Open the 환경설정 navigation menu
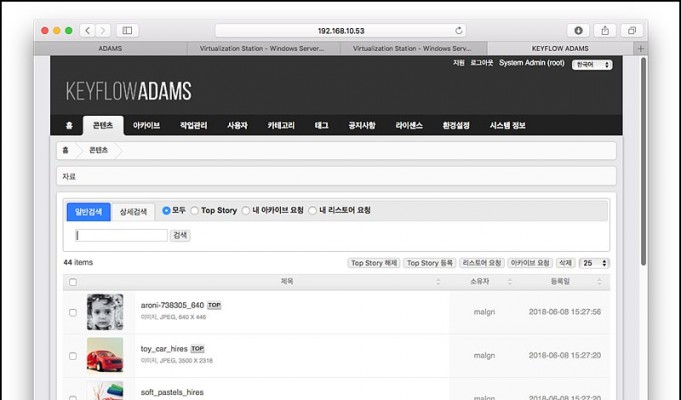The height and width of the screenshot is (400, 681). coord(456,126)
